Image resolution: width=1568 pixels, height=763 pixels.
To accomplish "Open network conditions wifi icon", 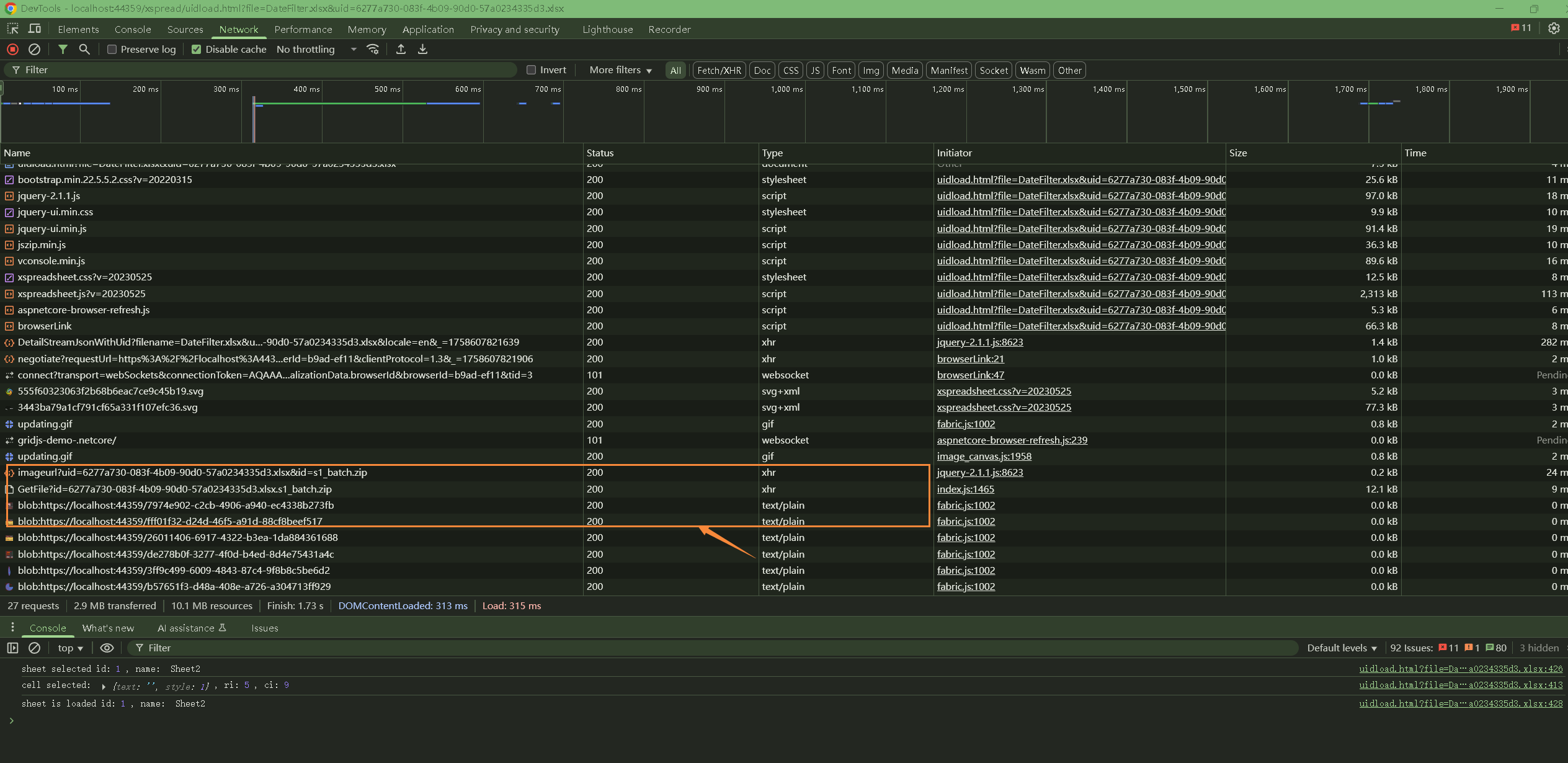I will [x=373, y=49].
